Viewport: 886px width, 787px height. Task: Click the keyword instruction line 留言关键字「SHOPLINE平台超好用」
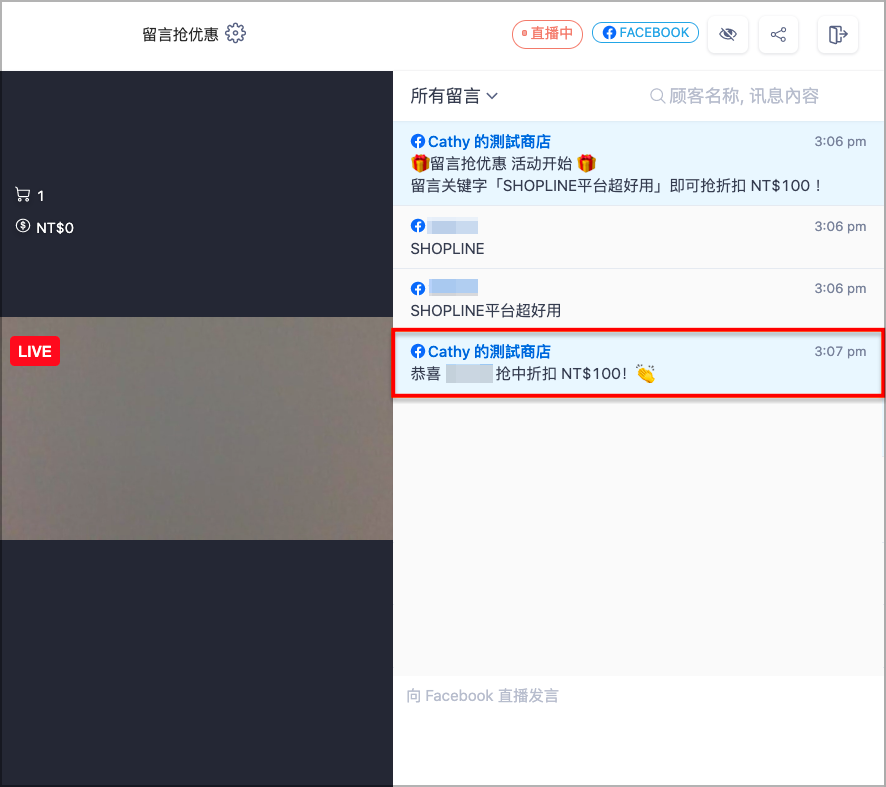[615, 186]
